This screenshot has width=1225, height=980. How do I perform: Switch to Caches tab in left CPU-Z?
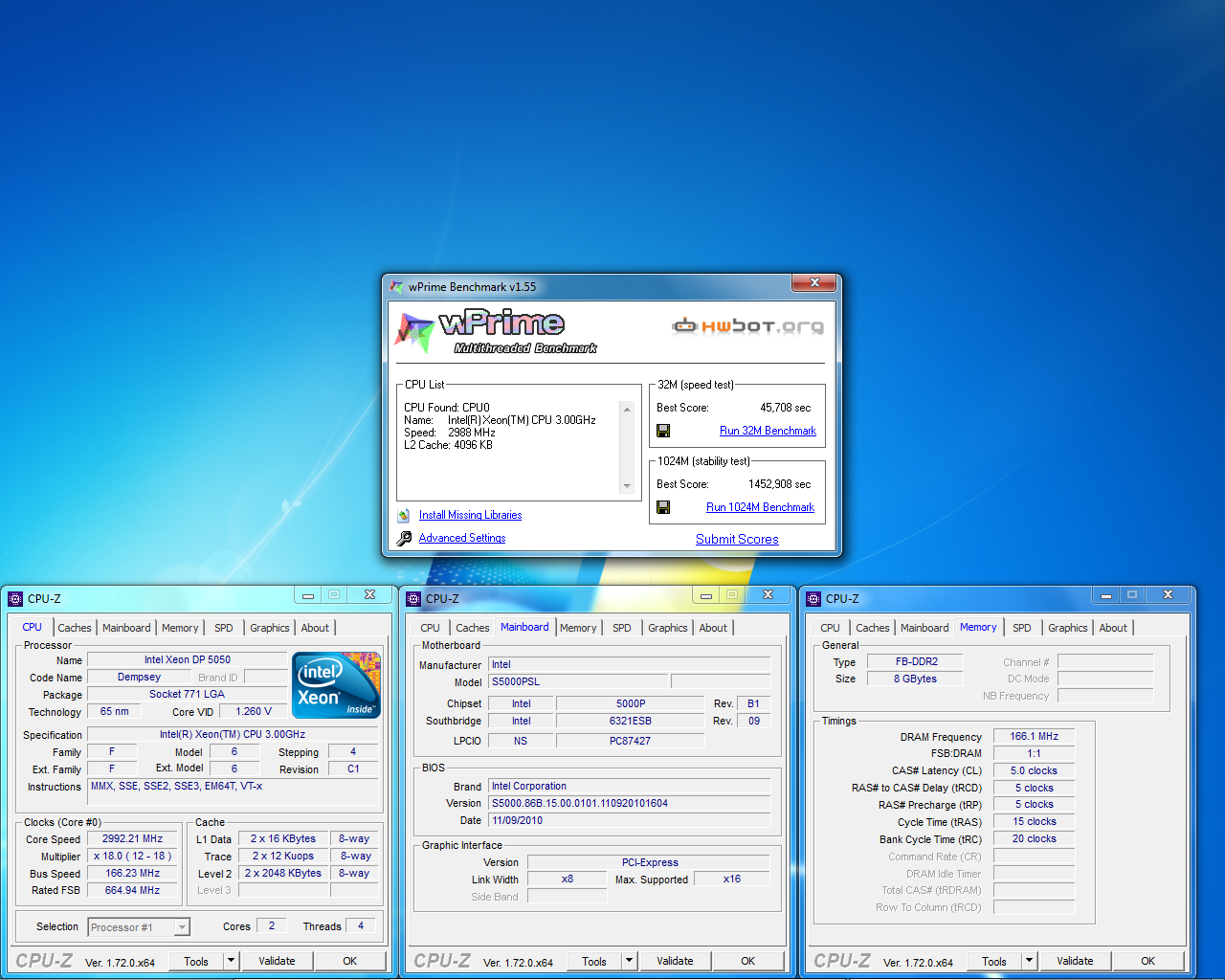click(x=75, y=628)
